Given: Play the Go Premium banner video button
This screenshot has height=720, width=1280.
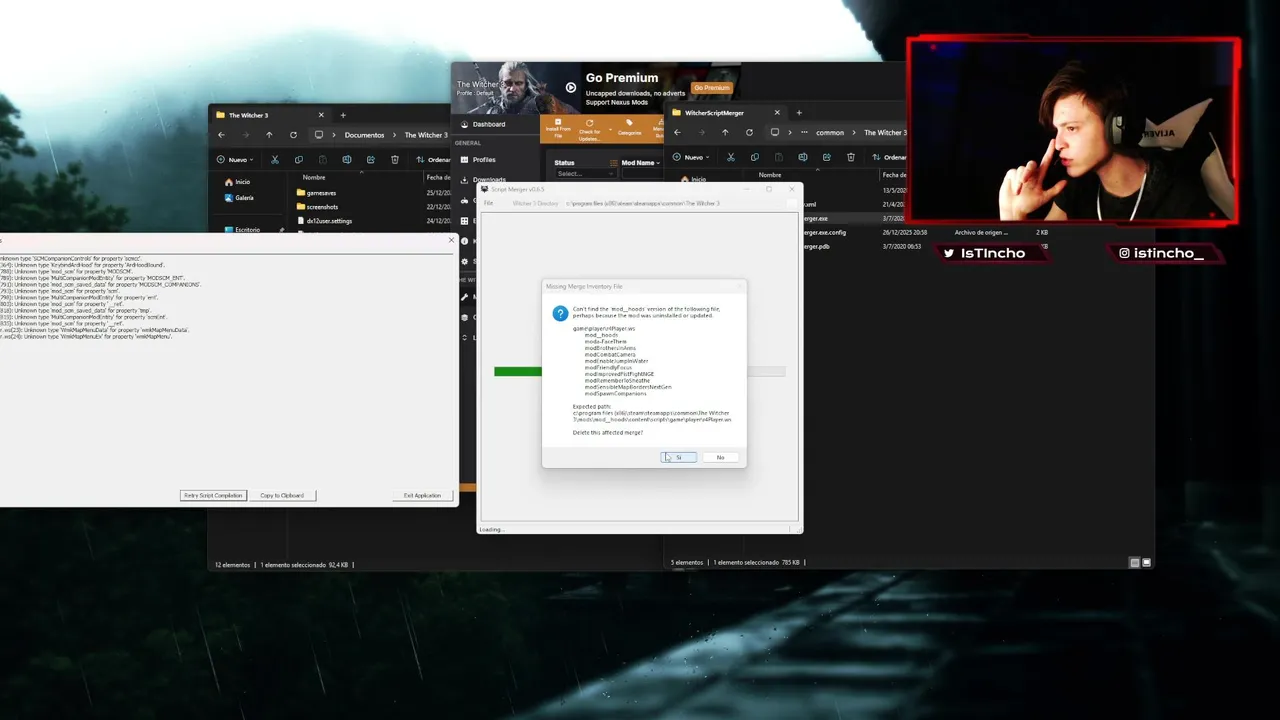Looking at the screenshot, I should 571,87.
